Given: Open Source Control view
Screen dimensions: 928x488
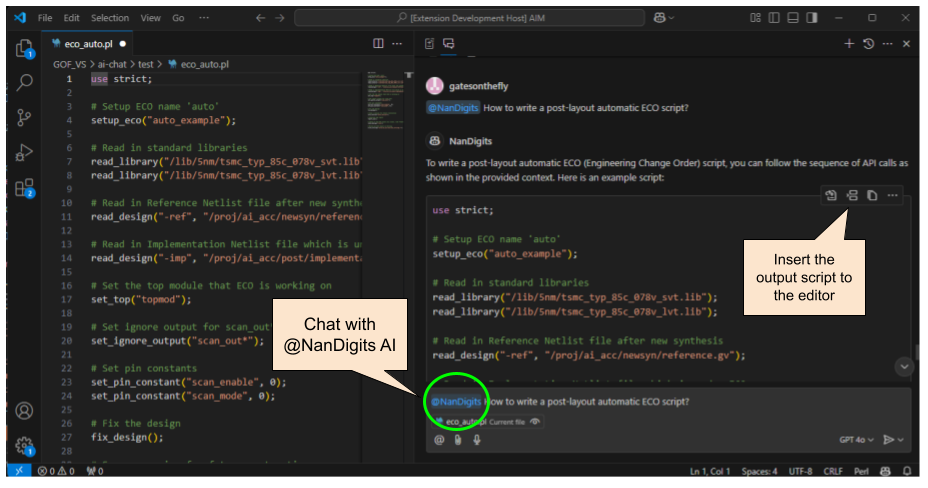Looking at the screenshot, I should [24, 117].
